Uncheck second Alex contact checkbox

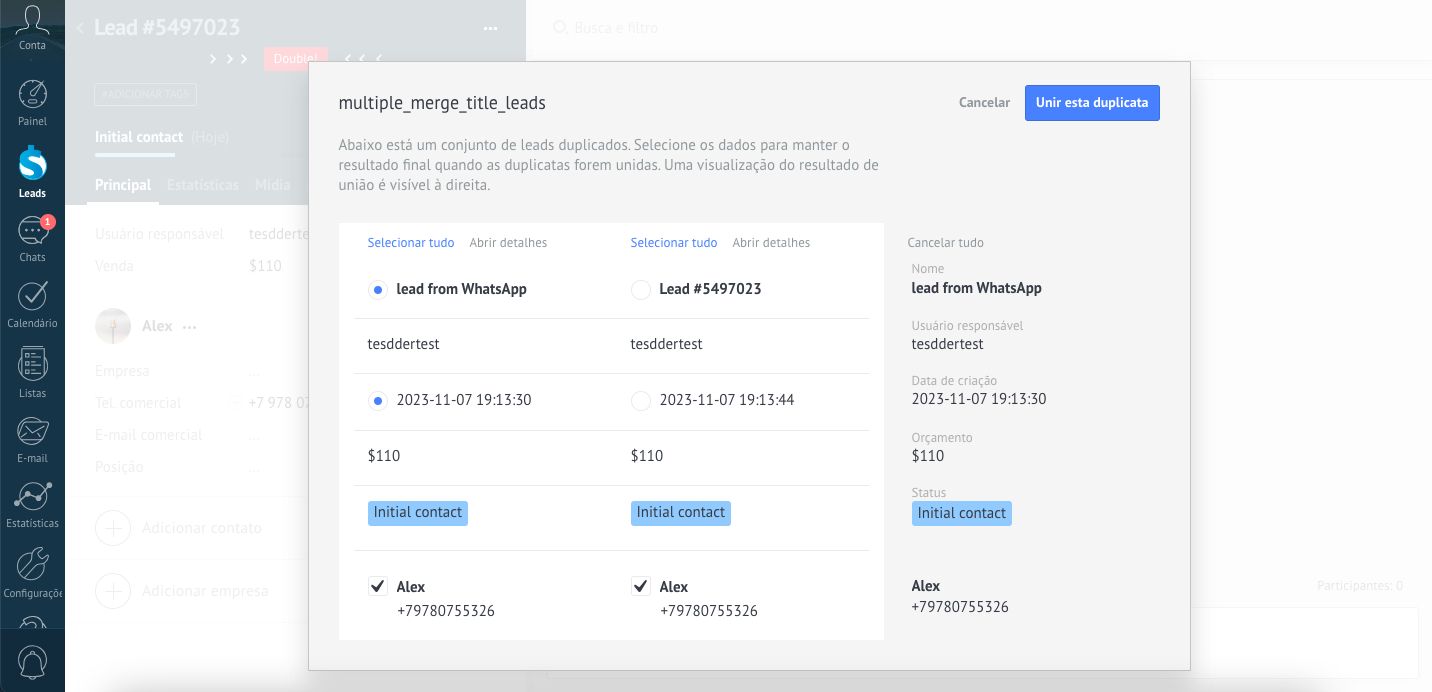tap(641, 586)
